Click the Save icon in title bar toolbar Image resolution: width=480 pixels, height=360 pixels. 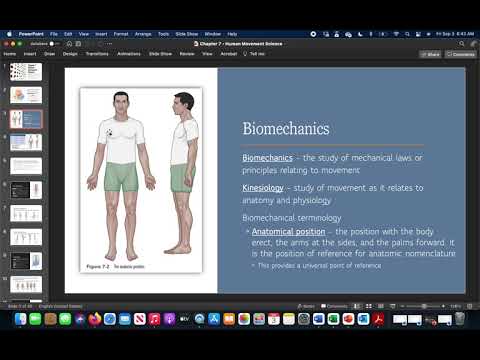pyautogui.click(x=78, y=44)
